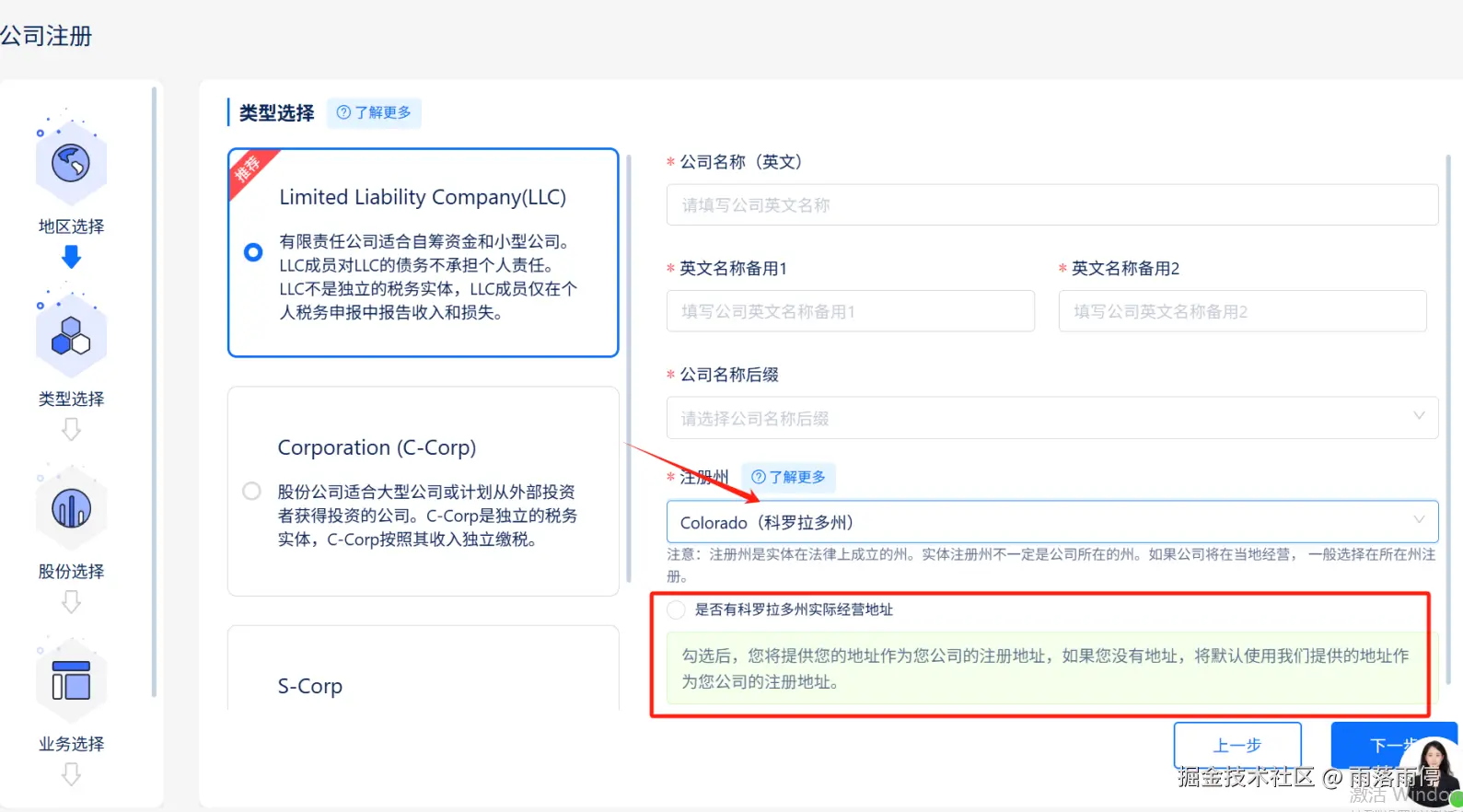The width and height of the screenshot is (1463, 812).
Task: Expand the chevron of 公司名称后缀 field
Action: (x=1419, y=416)
